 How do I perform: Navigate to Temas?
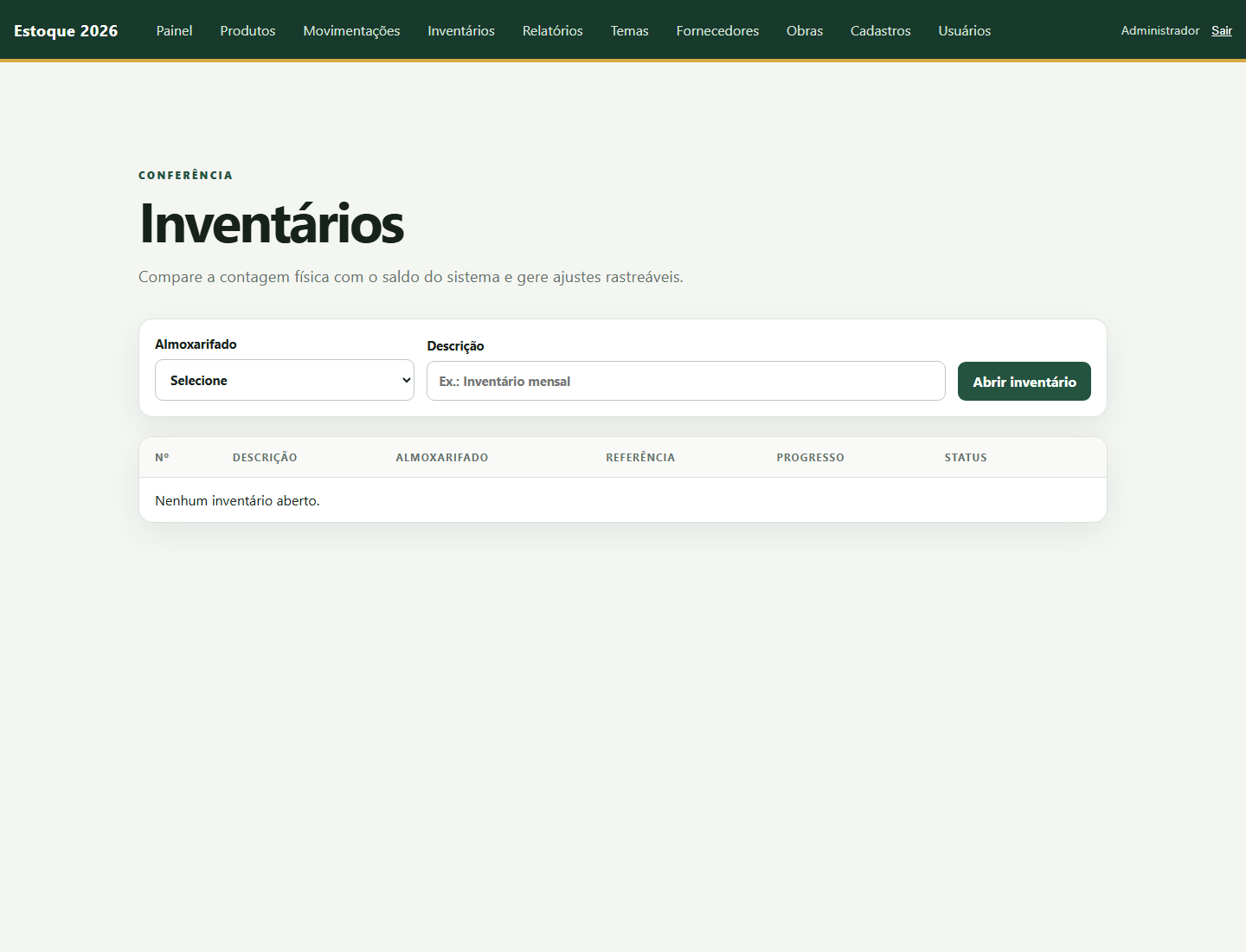pyautogui.click(x=629, y=30)
